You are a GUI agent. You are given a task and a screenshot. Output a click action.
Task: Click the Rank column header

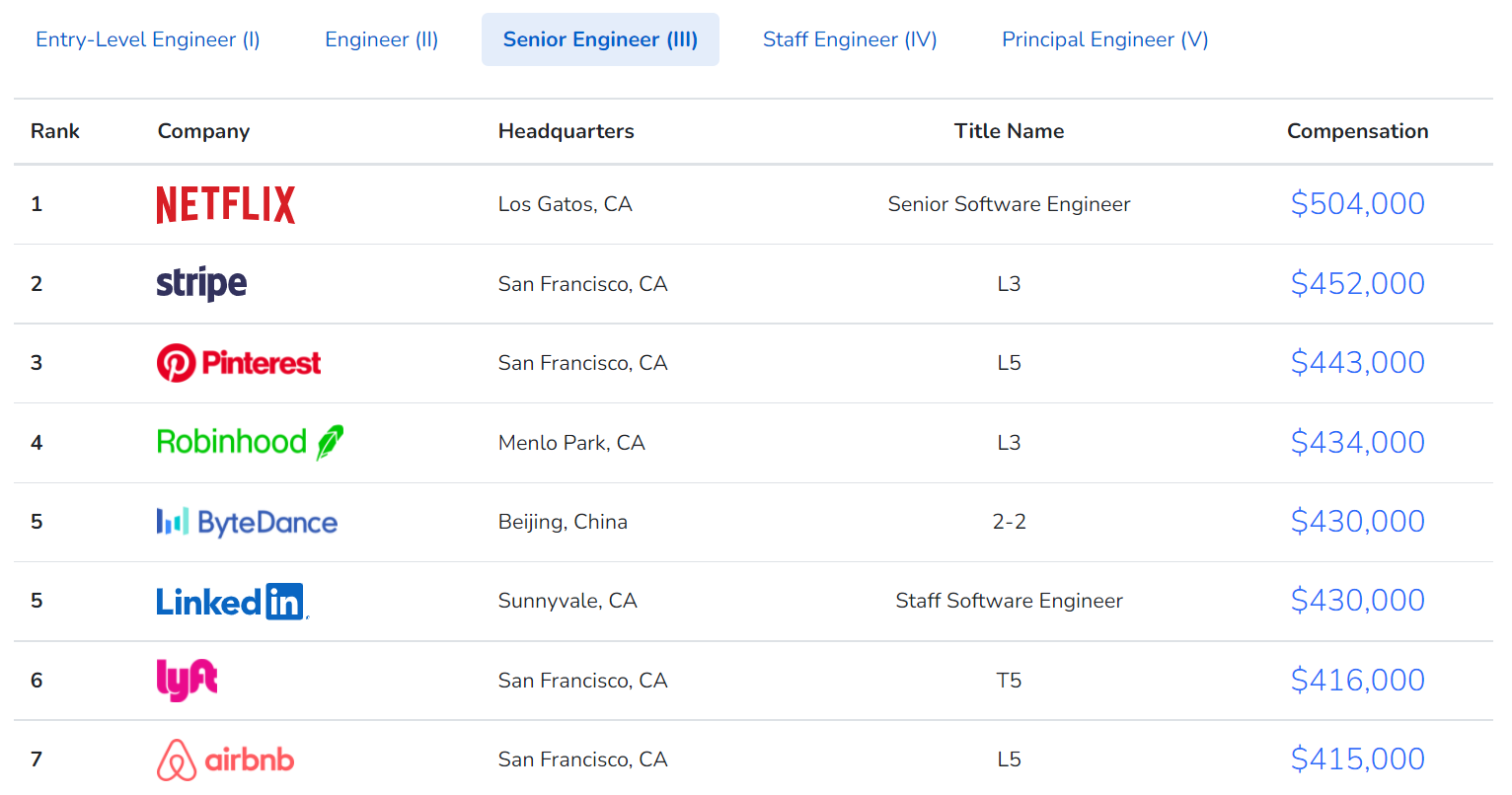(x=55, y=131)
